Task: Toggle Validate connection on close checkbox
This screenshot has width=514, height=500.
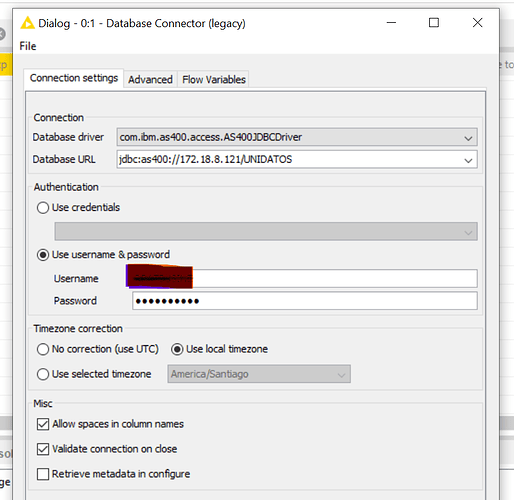Action: tap(43, 449)
